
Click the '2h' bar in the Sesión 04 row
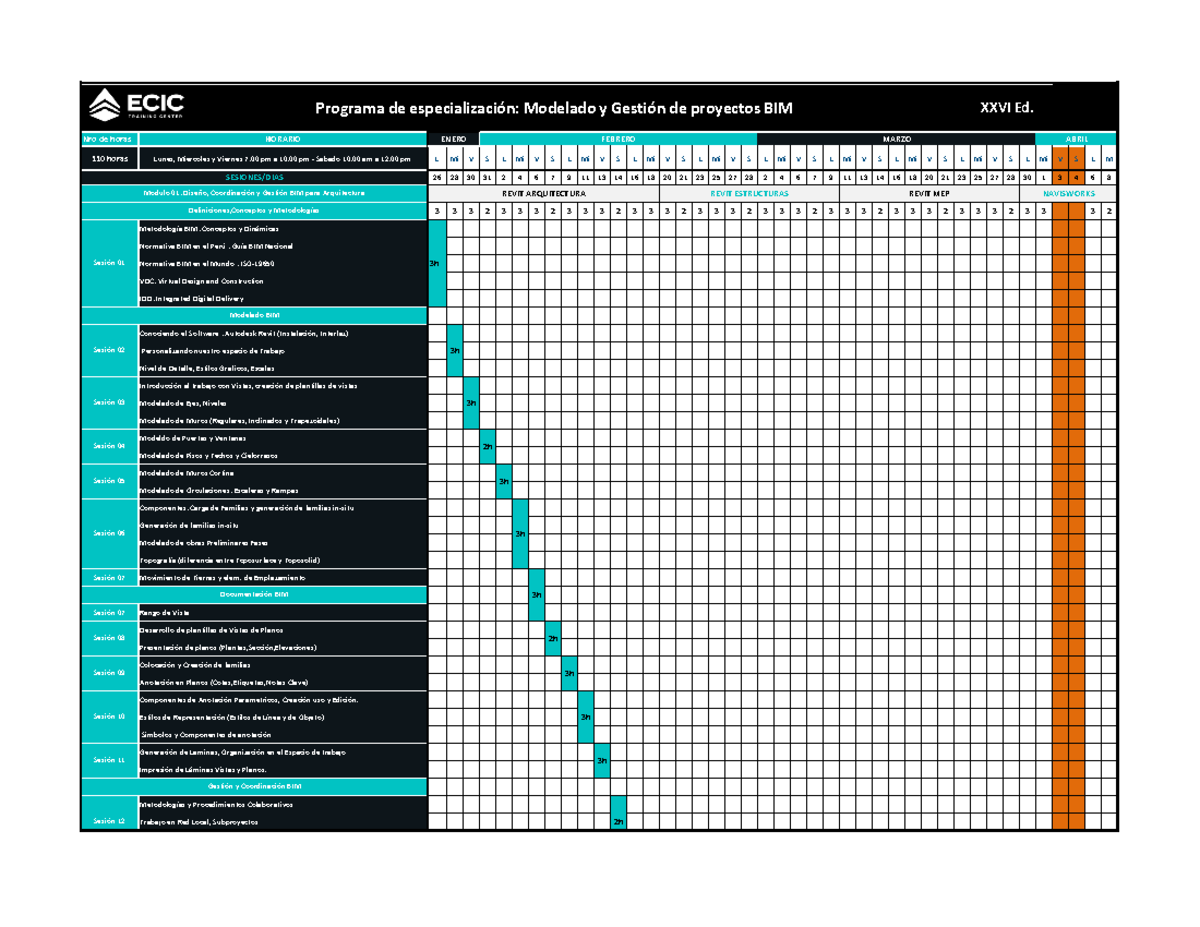coord(487,446)
